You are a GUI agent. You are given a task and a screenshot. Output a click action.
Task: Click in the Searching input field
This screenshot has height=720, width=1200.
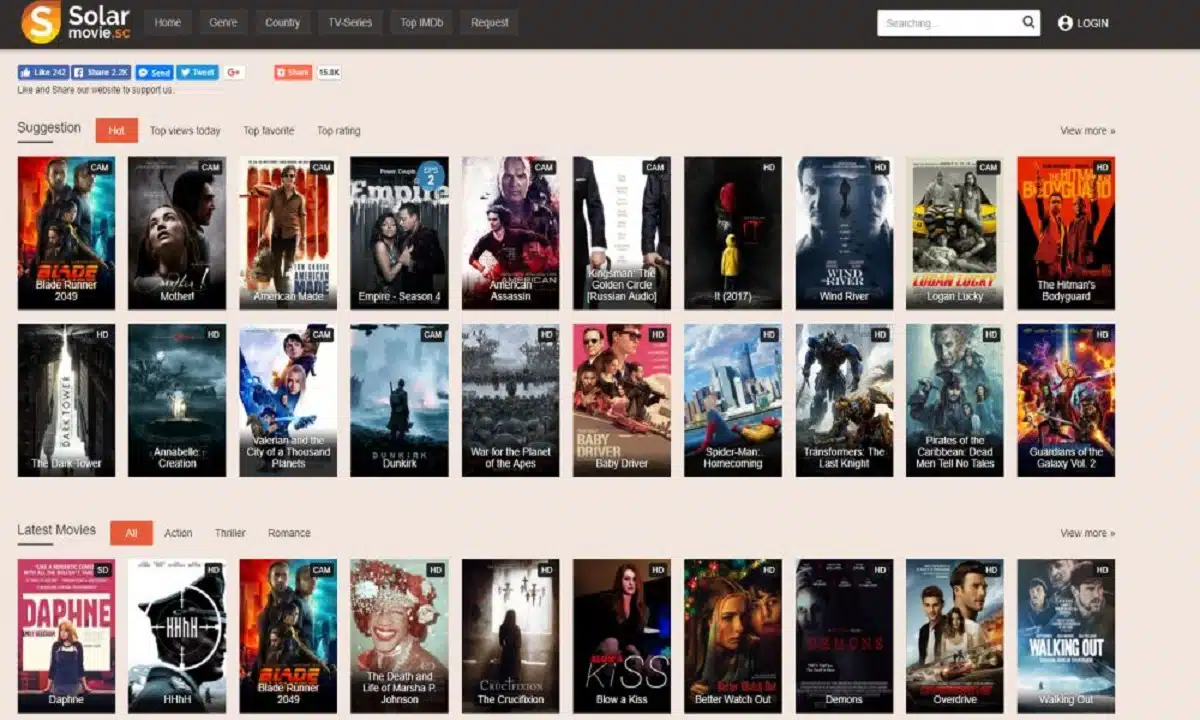(945, 23)
